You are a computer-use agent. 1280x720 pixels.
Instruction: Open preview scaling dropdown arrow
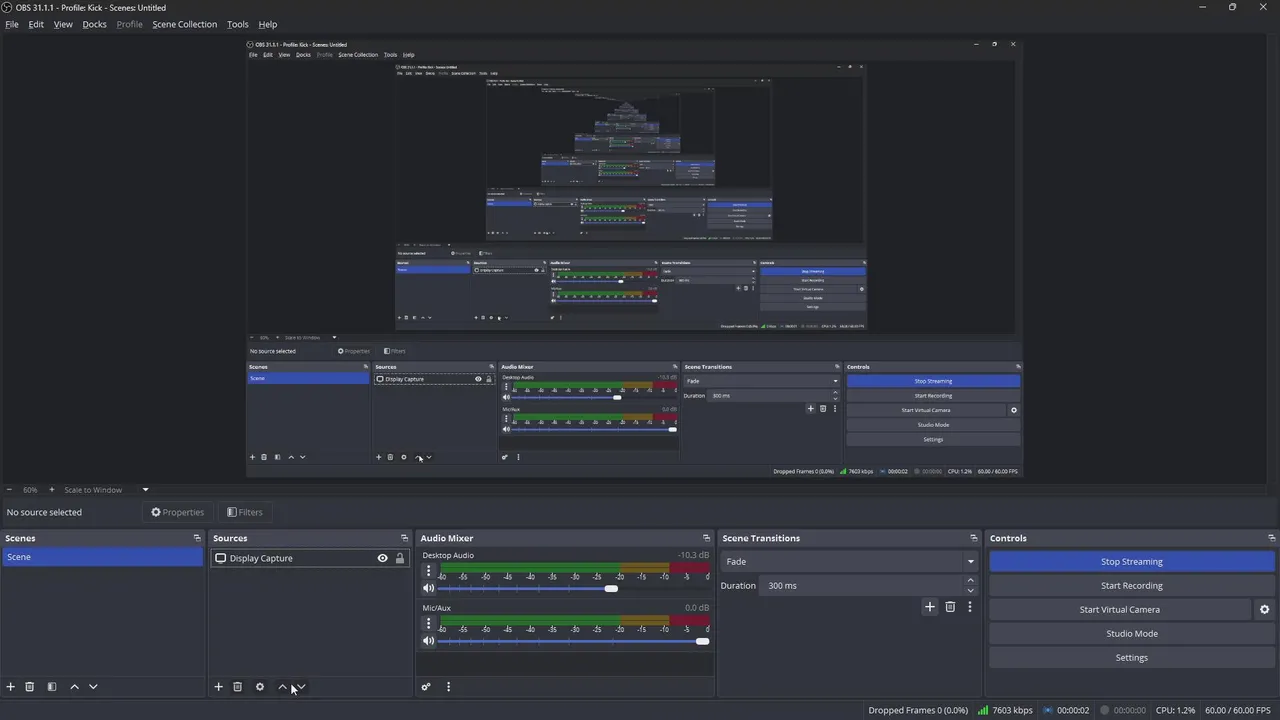(145, 490)
